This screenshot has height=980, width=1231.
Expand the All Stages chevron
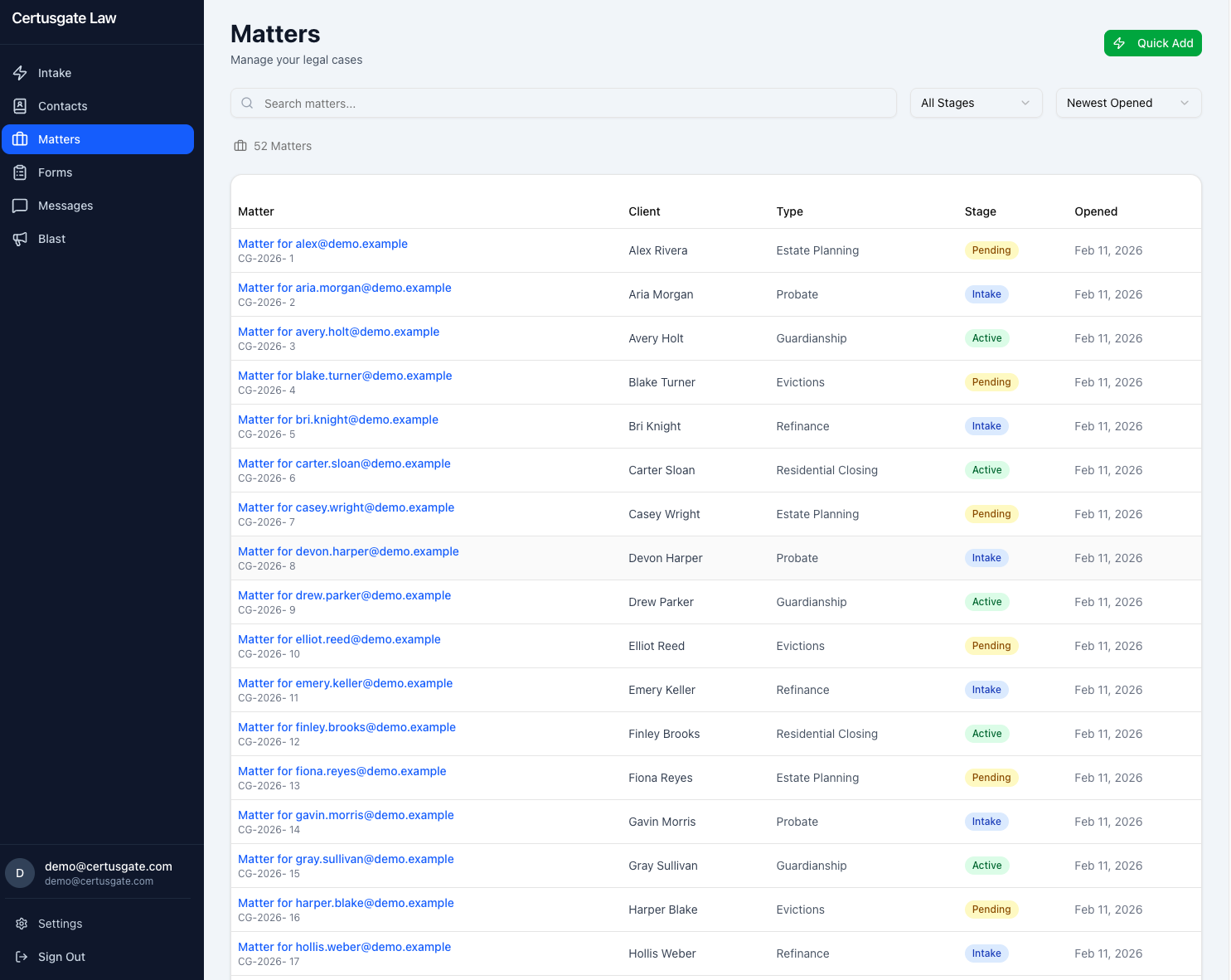[x=1026, y=103]
